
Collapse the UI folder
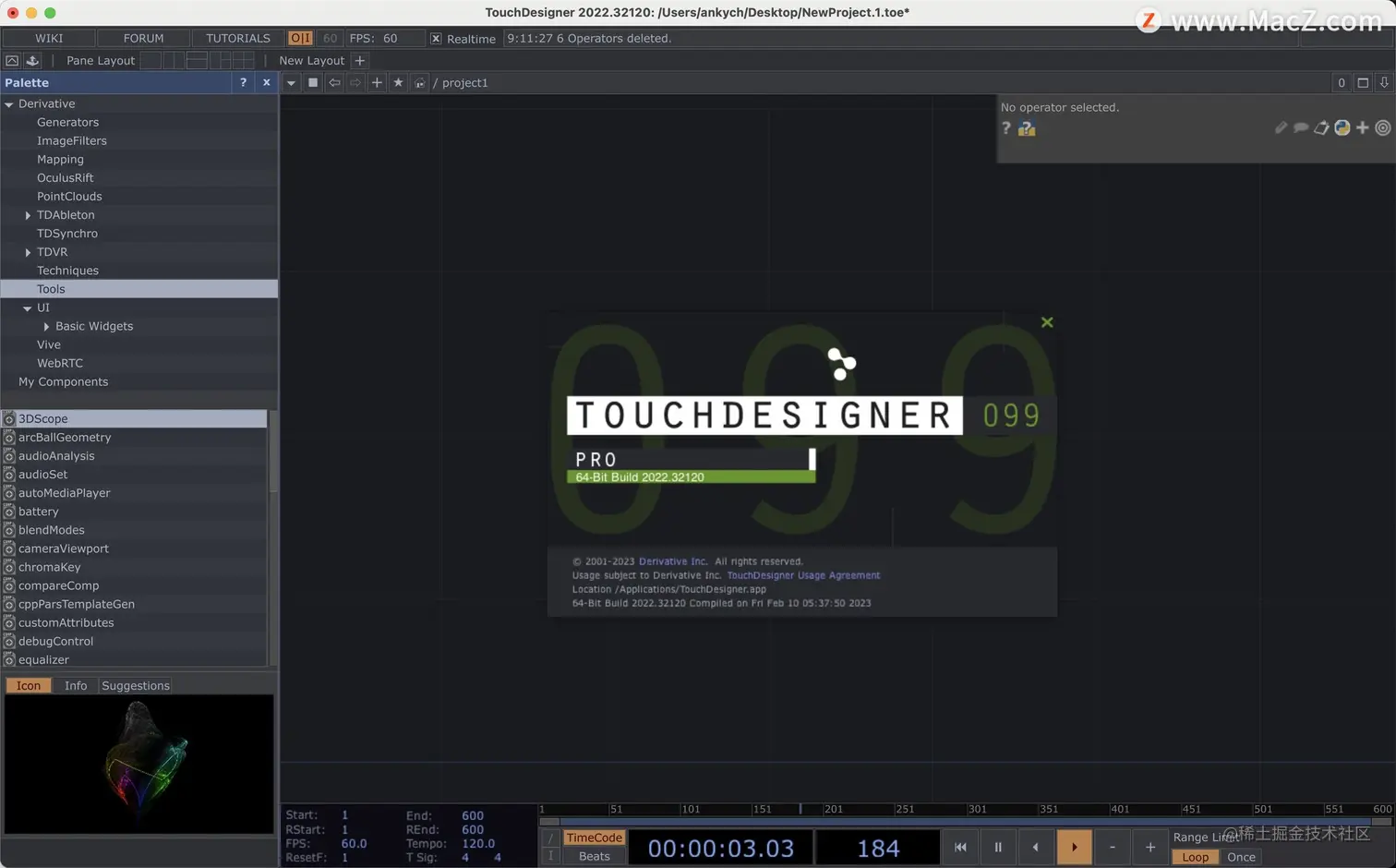click(x=28, y=308)
